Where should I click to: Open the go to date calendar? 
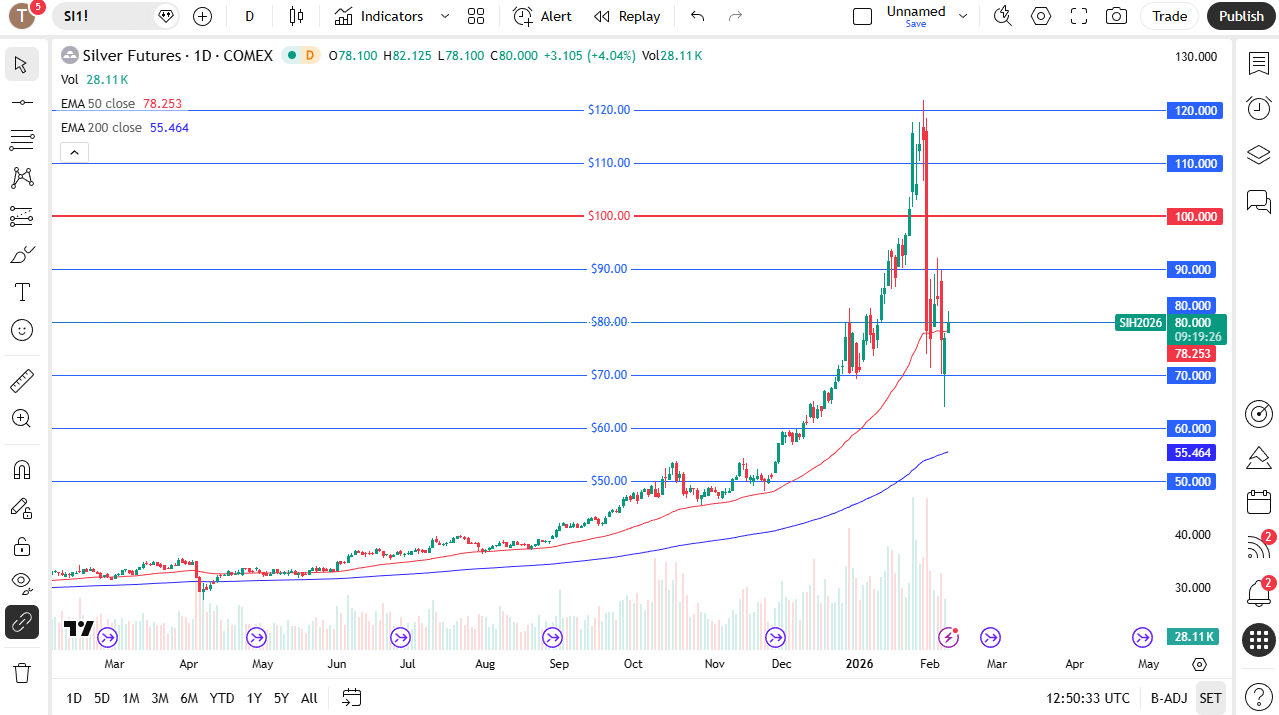click(351, 698)
